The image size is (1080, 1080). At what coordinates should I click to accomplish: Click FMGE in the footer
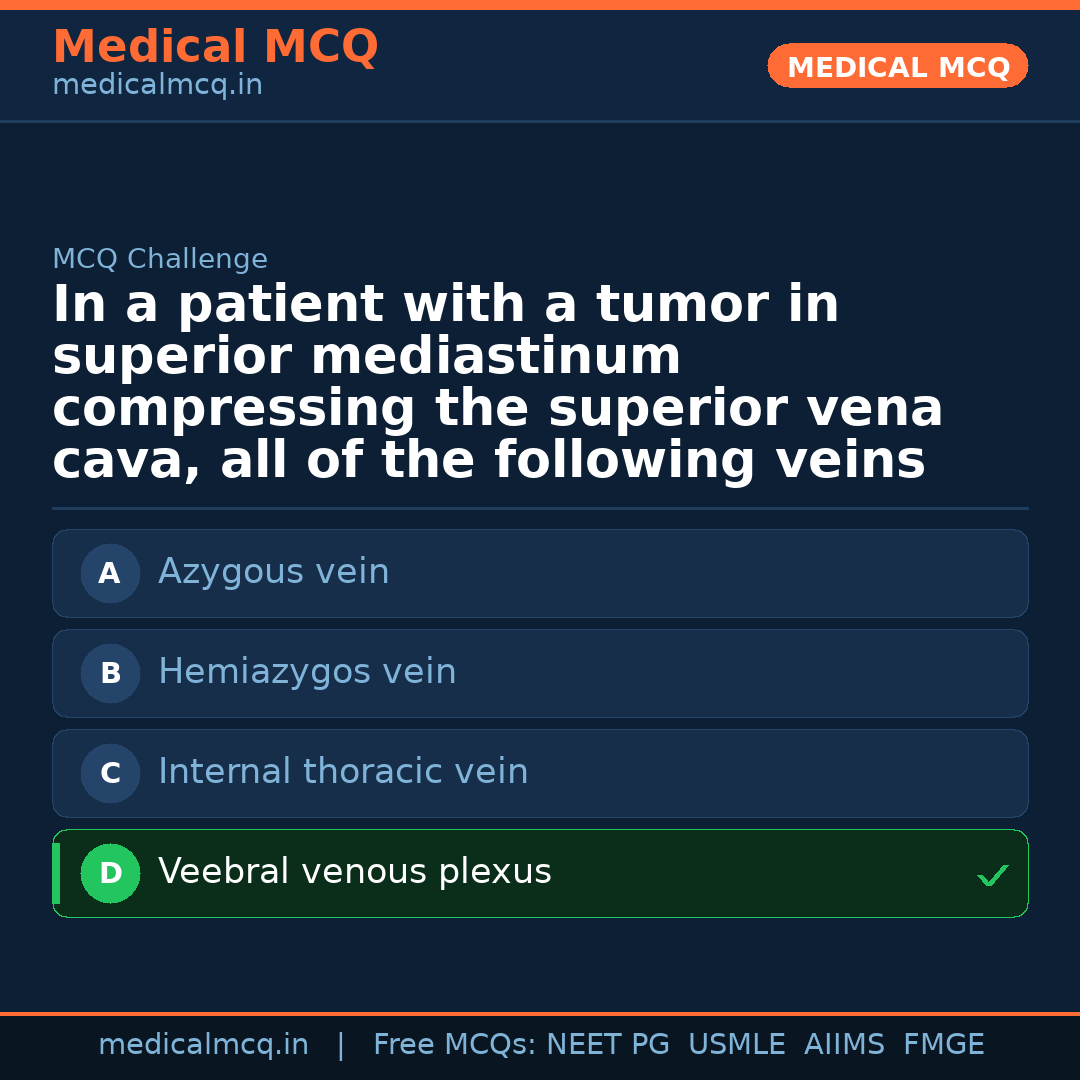[943, 1045]
